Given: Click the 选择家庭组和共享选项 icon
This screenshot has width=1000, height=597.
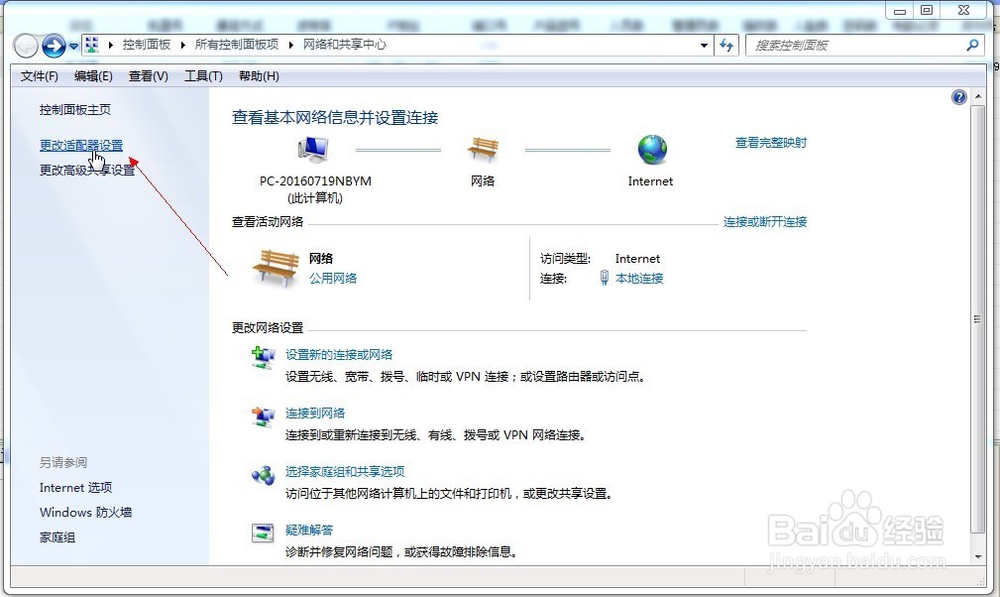Looking at the screenshot, I should pyautogui.click(x=264, y=474).
